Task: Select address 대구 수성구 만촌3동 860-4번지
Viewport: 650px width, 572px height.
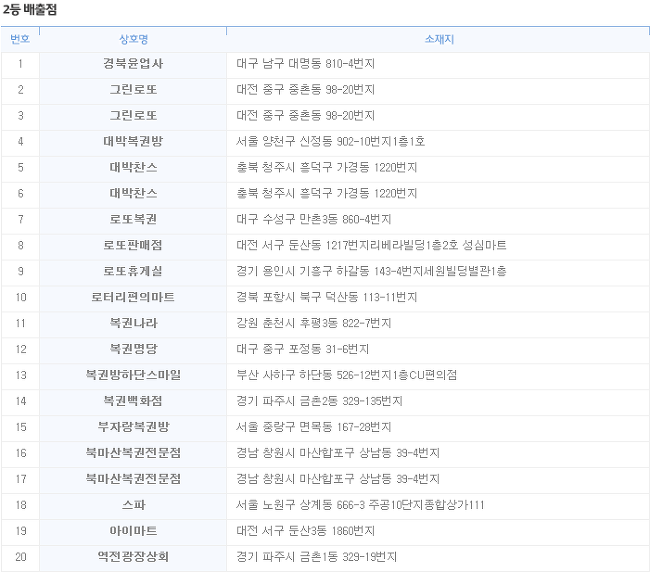Action: 314,219
